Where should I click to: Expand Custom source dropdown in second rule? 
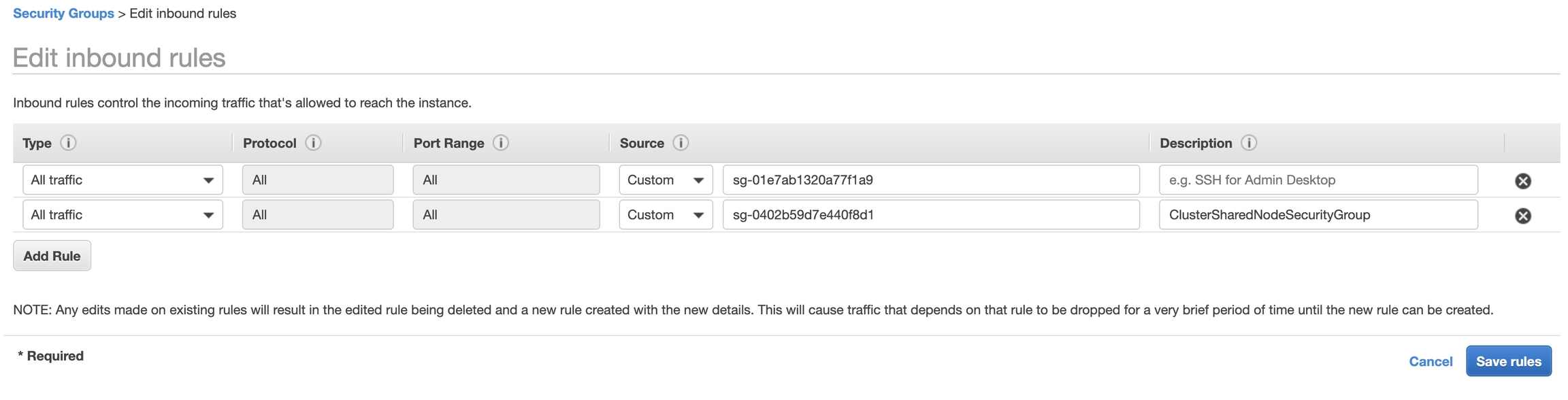[x=666, y=215]
